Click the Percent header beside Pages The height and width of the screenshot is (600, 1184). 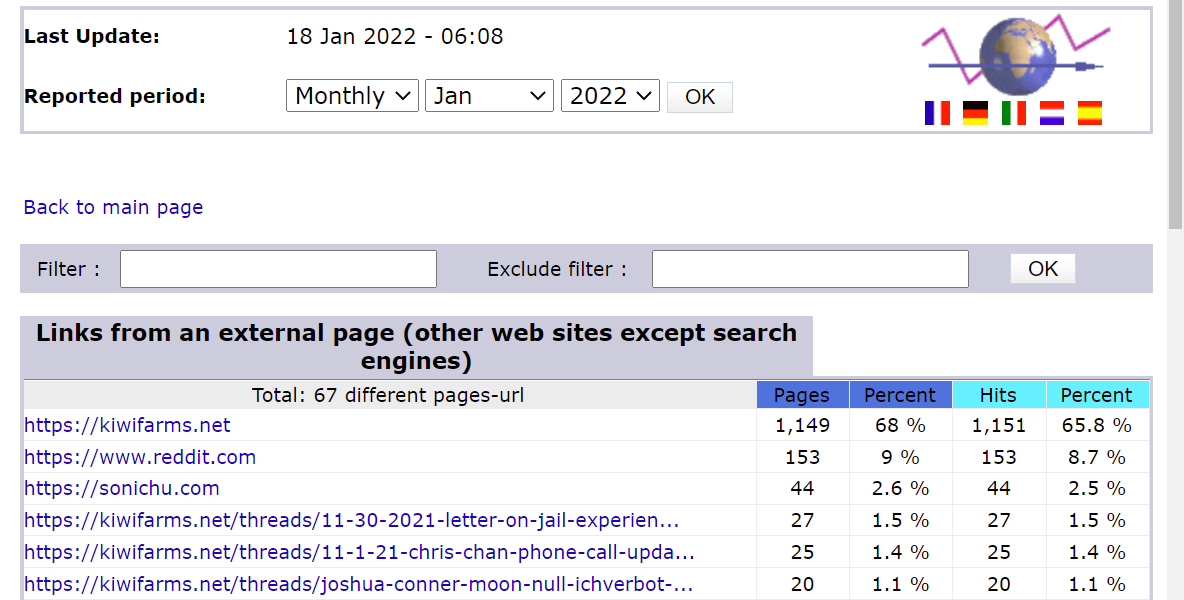click(x=900, y=395)
